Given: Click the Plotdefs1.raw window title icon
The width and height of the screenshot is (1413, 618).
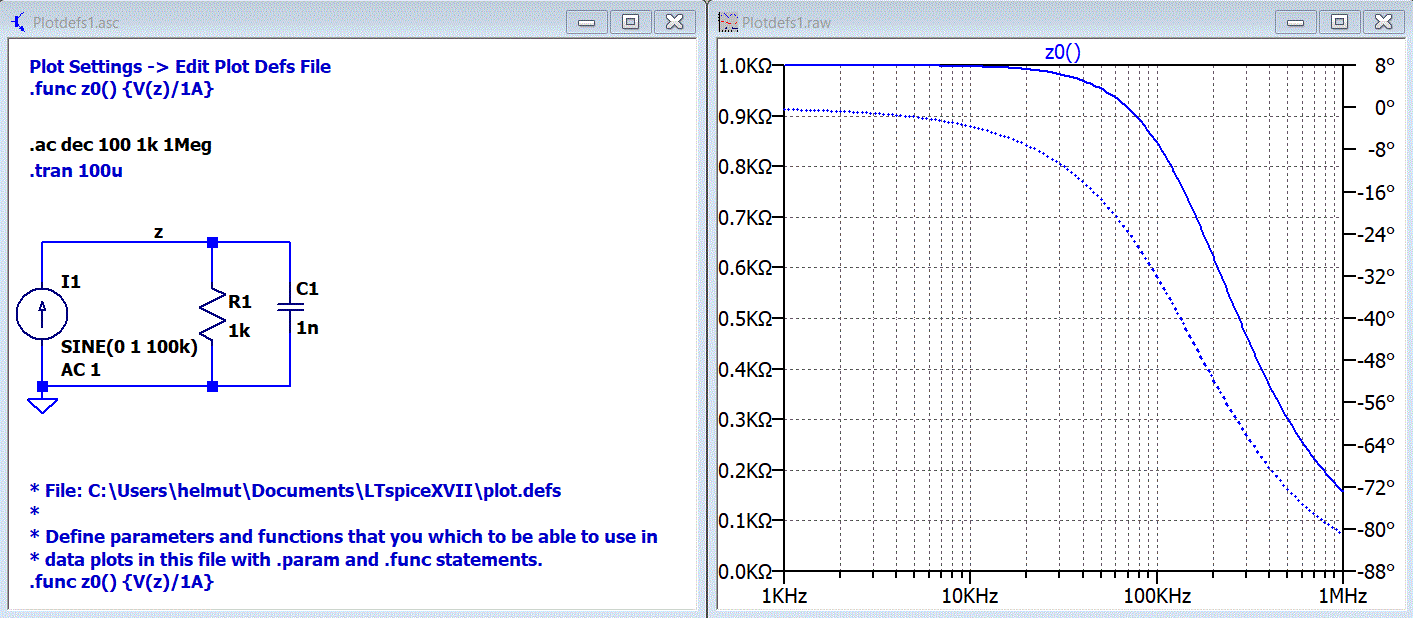Looking at the screenshot, I should (728, 21).
